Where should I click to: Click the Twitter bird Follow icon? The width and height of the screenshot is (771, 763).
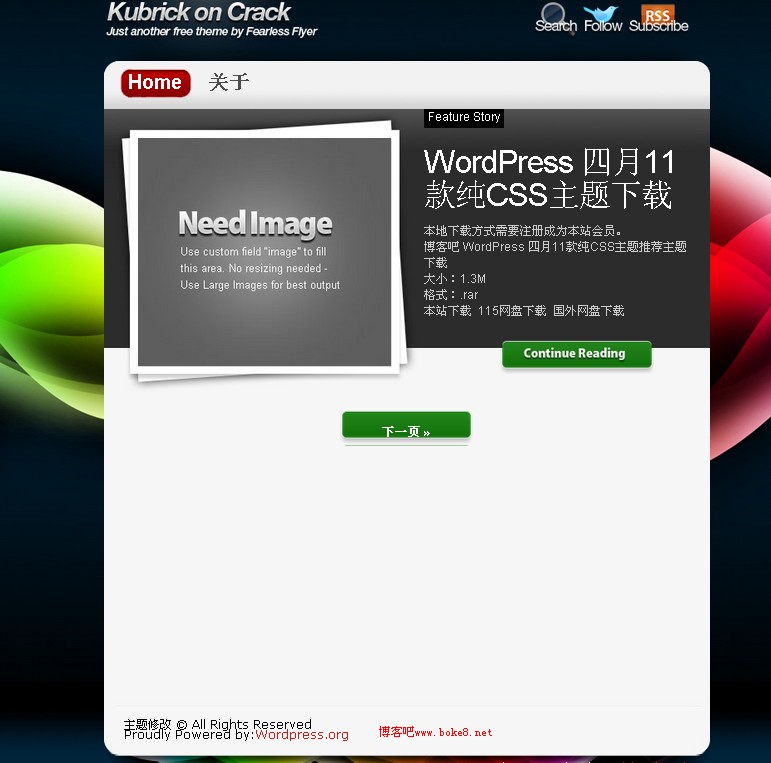(x=602, y=18)
